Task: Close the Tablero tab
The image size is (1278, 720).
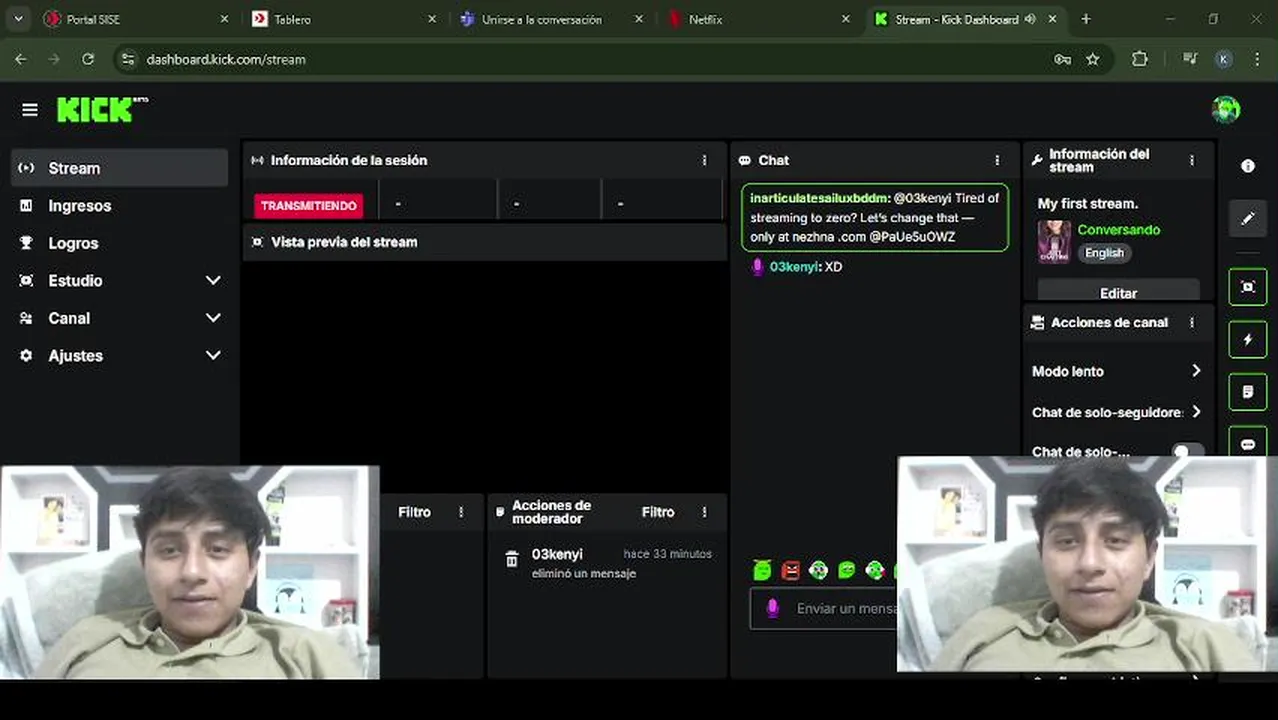Action: point(431,19)
